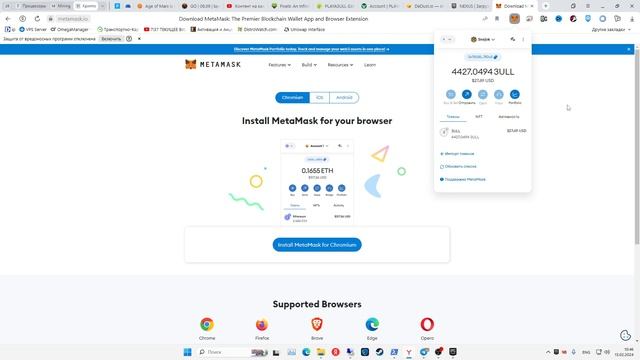The height and width of the screenshot is (360, 640).
Task: Go back with the browser back arrow
Action: (8, 19)
